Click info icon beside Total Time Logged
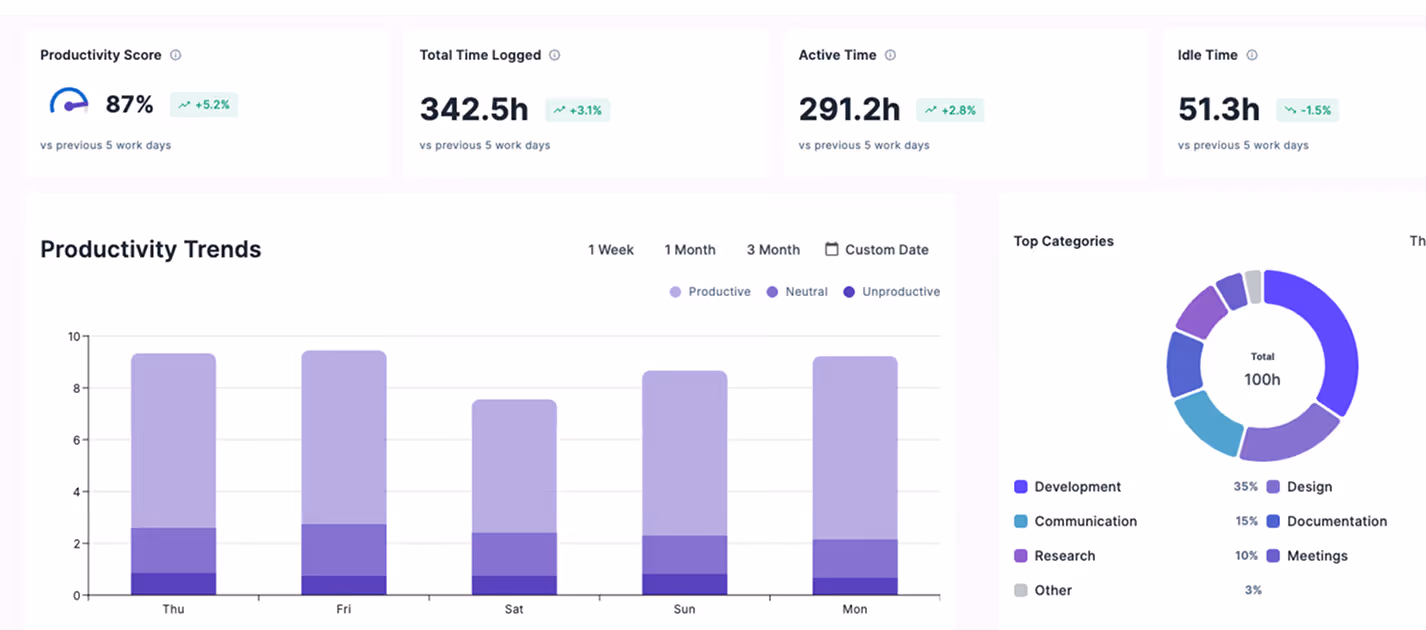Screen dimensions: 1426x630 [x=555, y=55]
